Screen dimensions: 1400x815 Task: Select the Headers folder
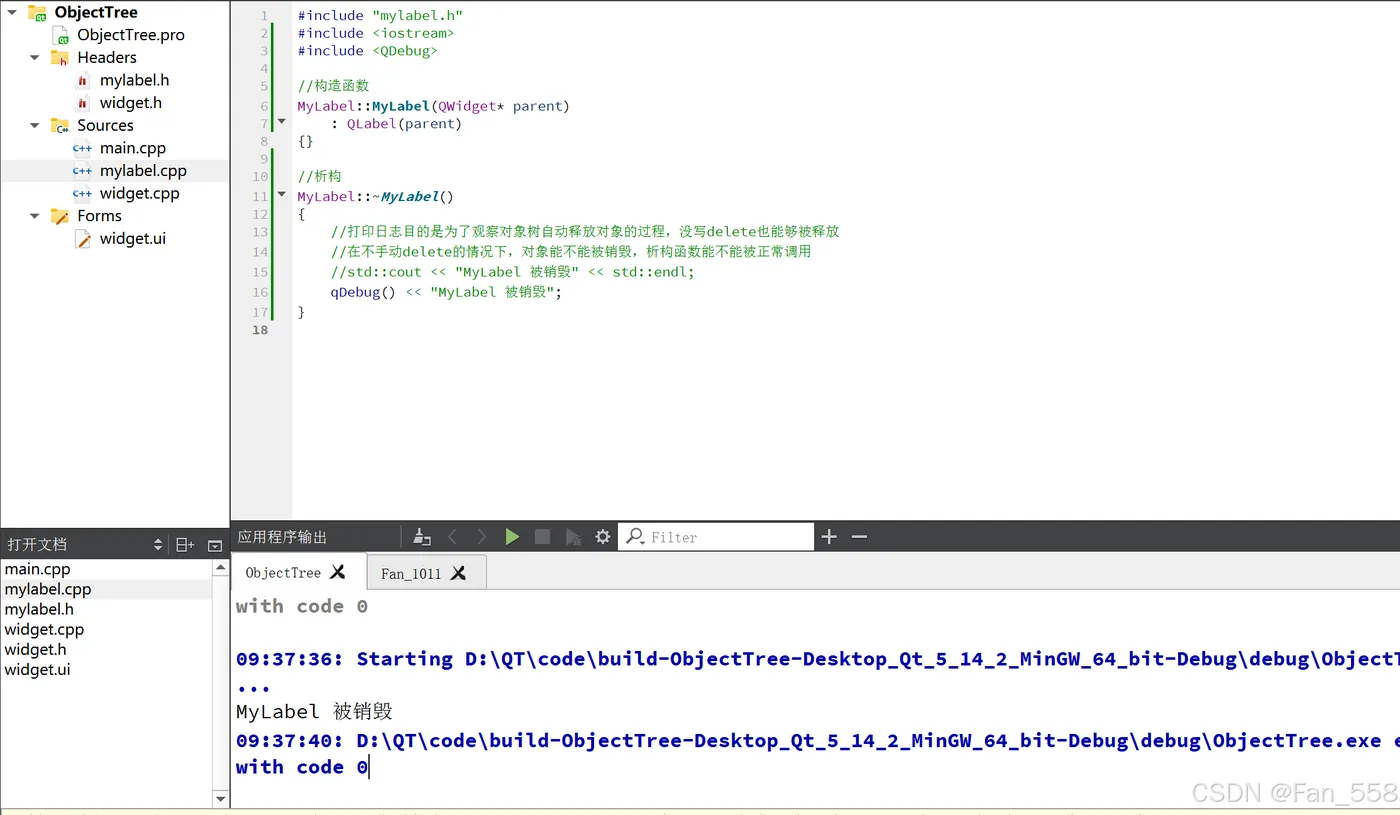107,57
